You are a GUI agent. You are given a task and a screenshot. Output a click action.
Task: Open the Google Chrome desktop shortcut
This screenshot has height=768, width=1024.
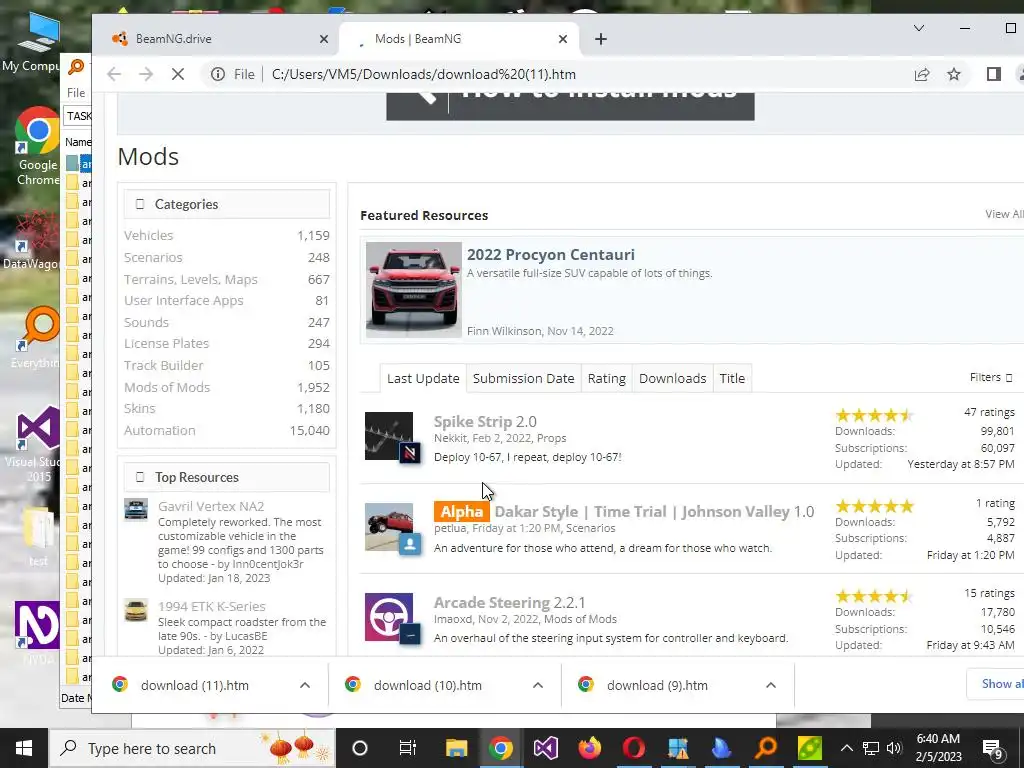(x=37, y=147)
